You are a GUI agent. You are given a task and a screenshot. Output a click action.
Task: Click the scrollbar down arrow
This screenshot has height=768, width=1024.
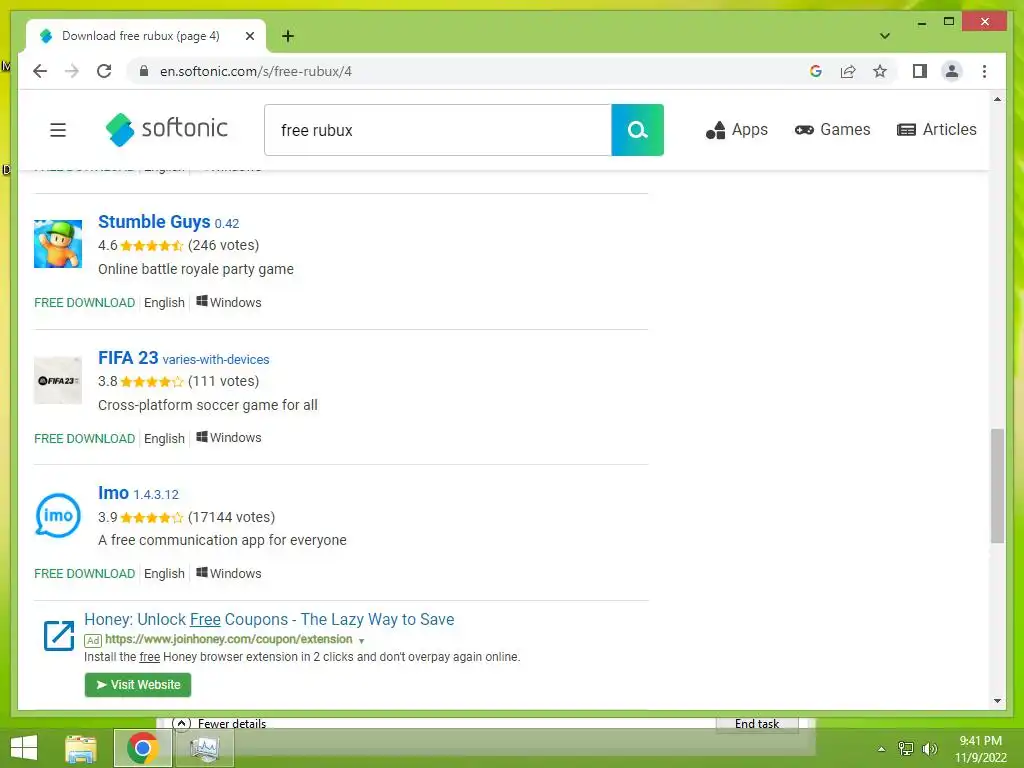pyautogui.click(x=997, y=701)
